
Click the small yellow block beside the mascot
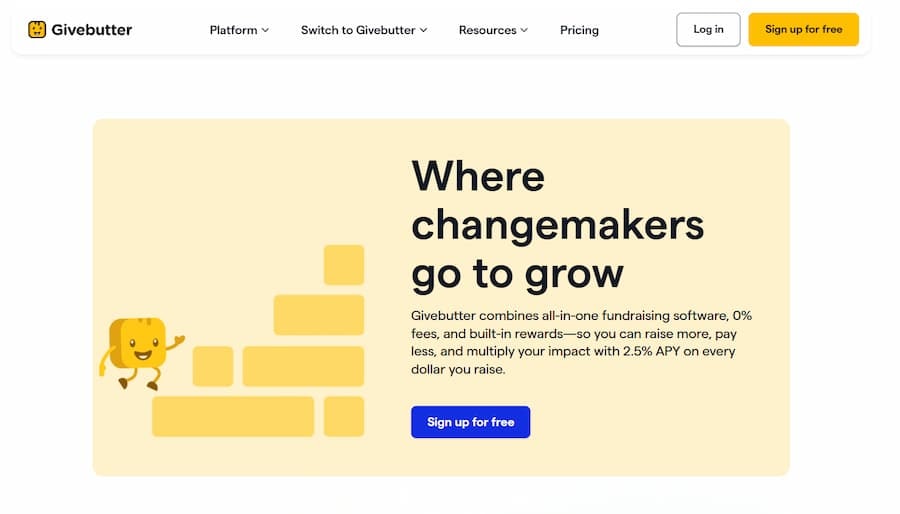213,366
